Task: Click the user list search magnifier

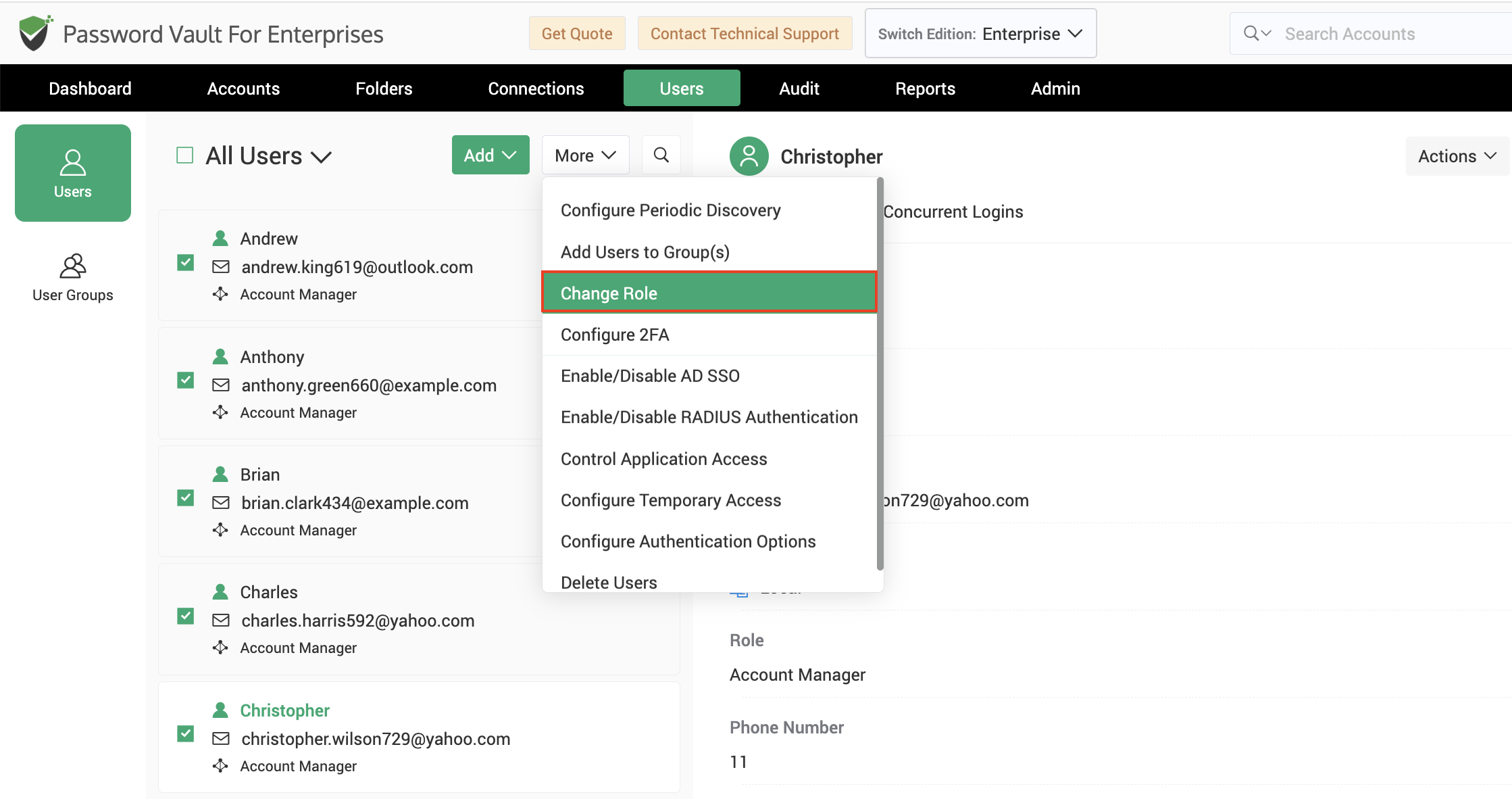Action: (661, 155)
